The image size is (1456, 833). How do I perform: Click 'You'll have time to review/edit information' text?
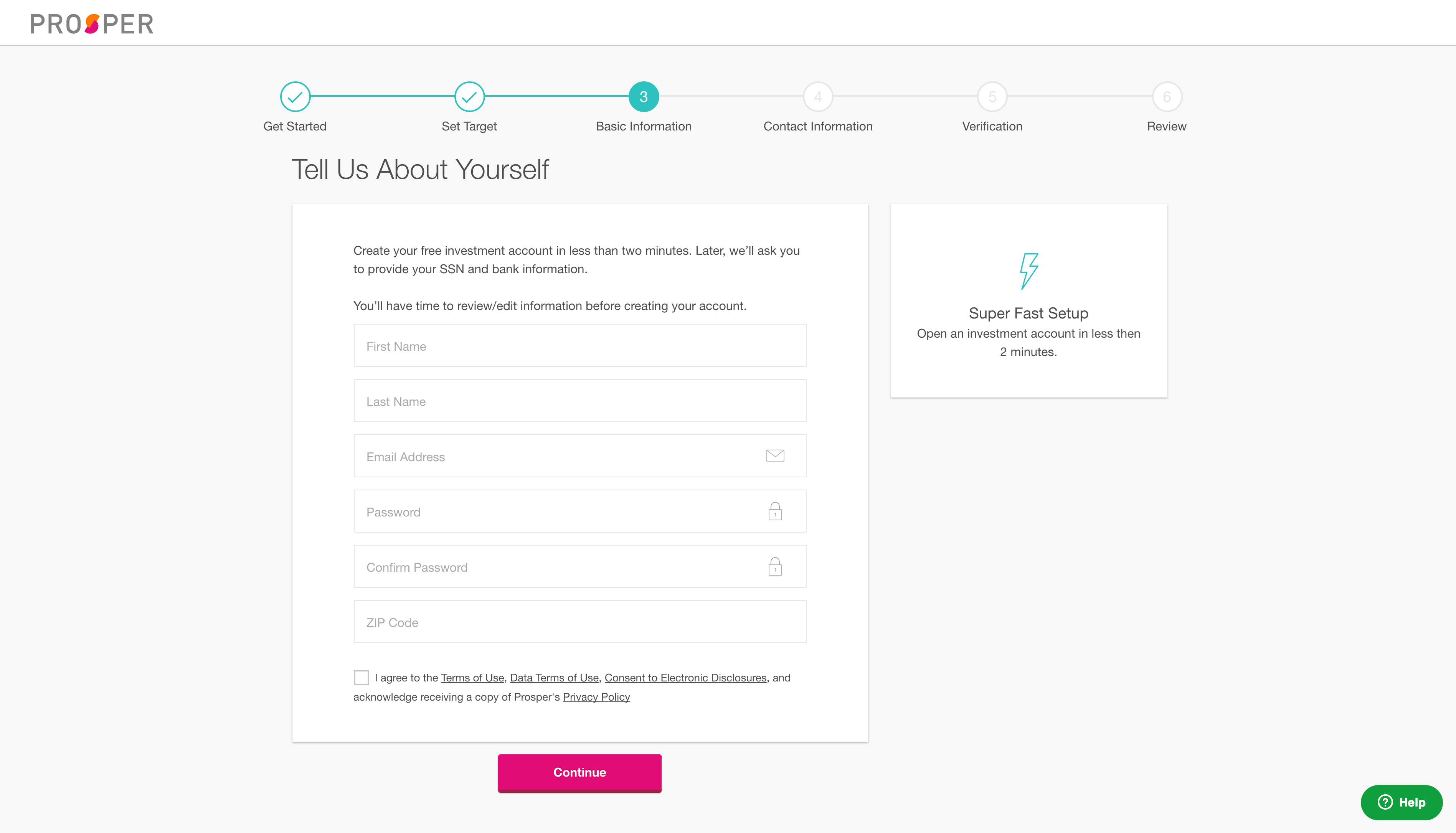click(550, 306)
